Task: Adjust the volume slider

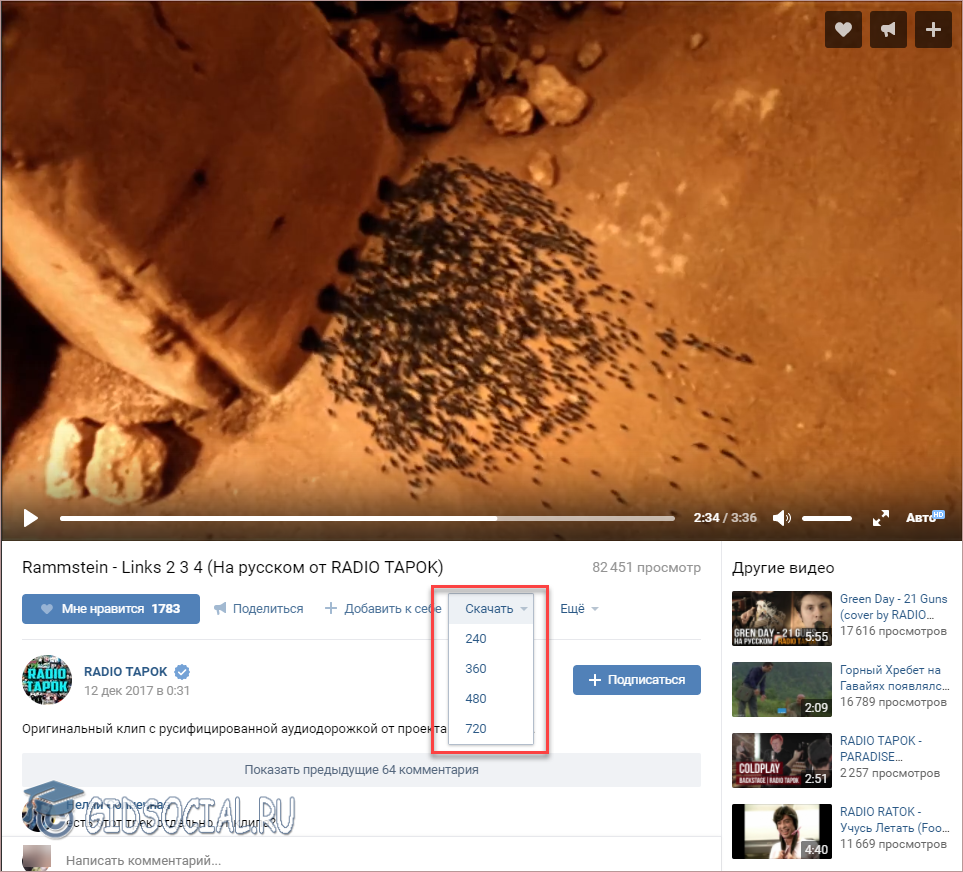Action: coord(826,518)
